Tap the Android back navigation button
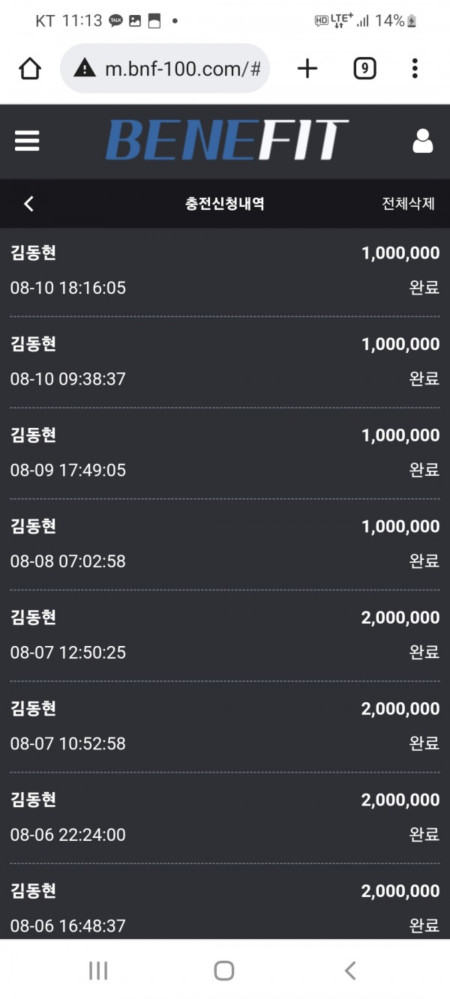The image size is (450, 999). click(350, 970)
